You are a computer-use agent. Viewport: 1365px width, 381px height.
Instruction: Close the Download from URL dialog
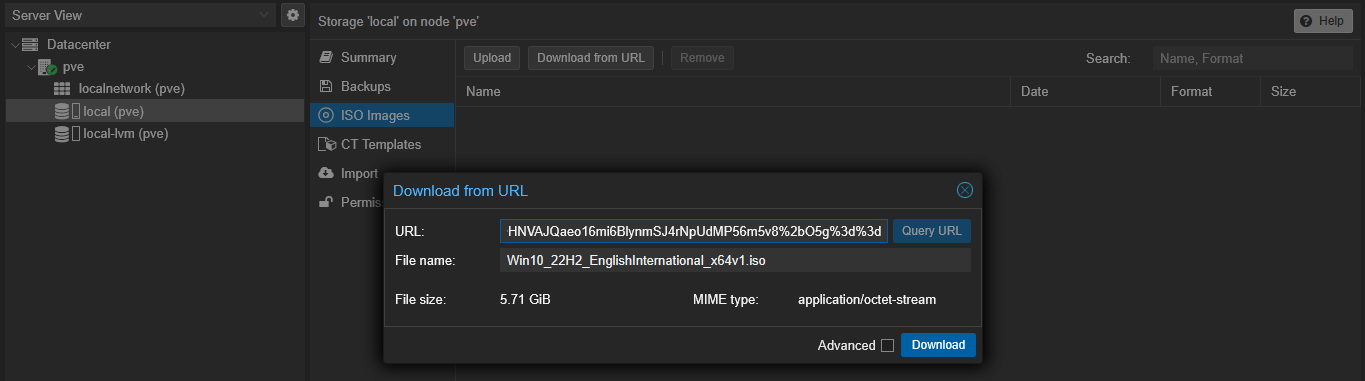(x=965, y=190)
